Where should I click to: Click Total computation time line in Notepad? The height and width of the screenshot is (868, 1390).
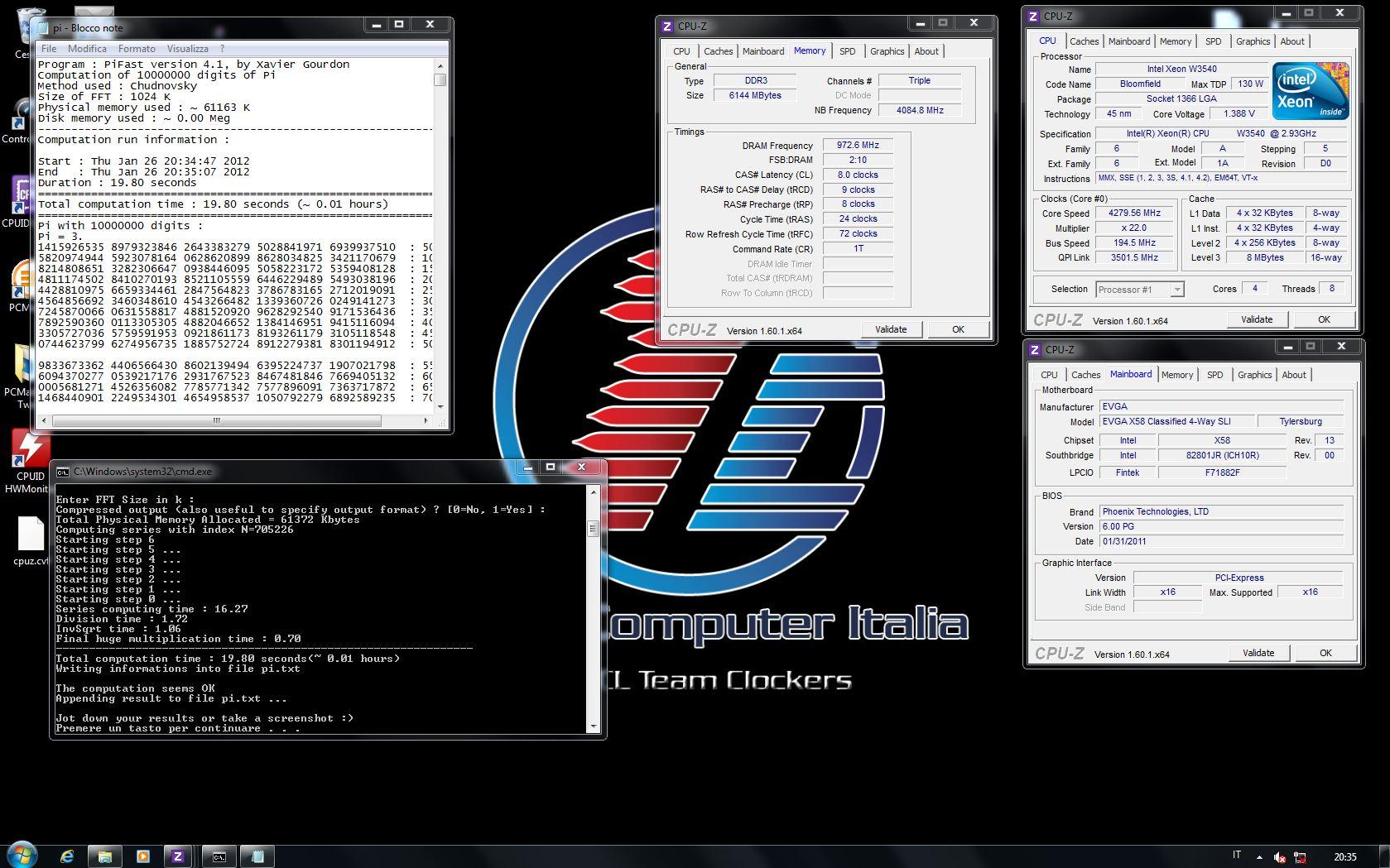point(213,204)
